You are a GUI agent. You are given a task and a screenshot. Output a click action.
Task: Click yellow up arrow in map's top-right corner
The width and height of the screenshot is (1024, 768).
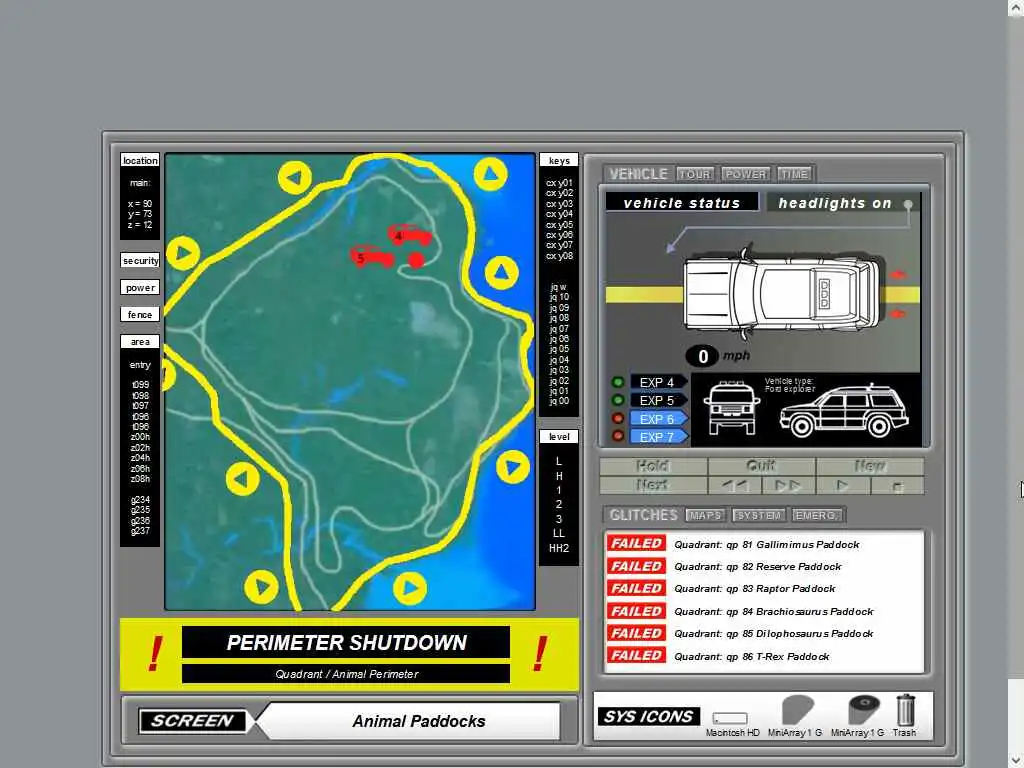(490, 174)
